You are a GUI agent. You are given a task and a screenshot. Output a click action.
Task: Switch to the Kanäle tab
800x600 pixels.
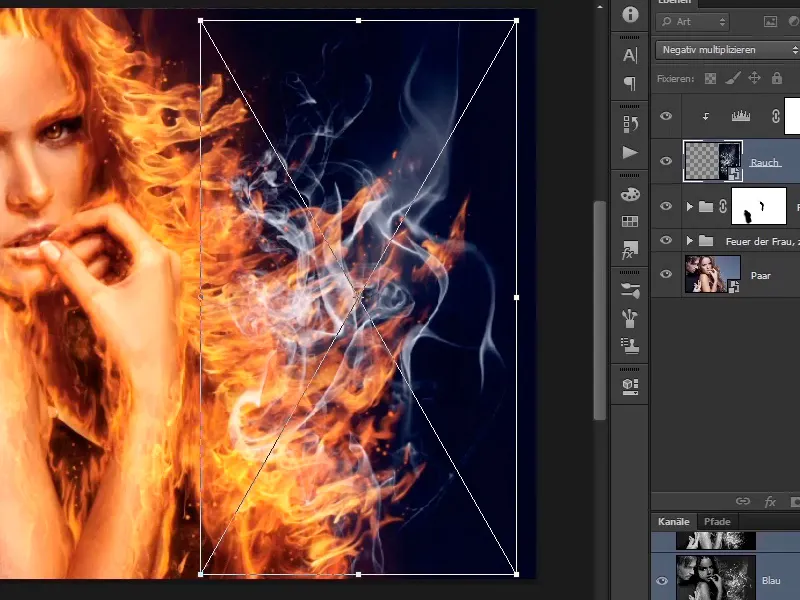[673, 521]
